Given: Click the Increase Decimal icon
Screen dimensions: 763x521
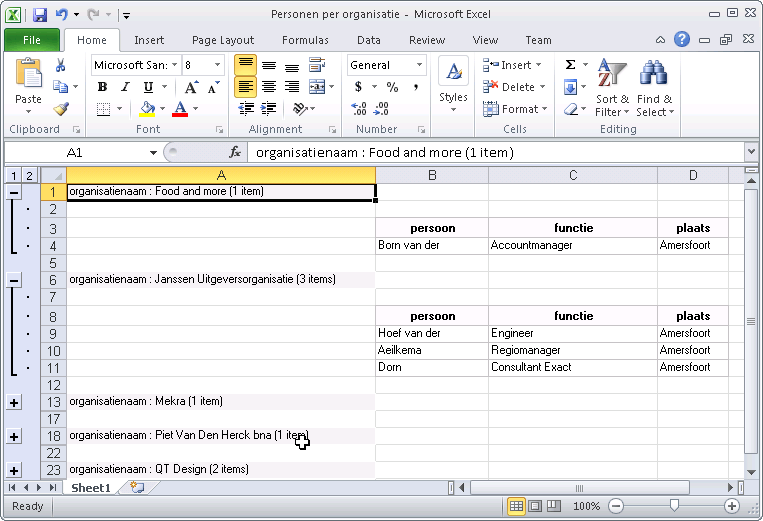Looking at the screenshot, I should [x=359, y=108].
